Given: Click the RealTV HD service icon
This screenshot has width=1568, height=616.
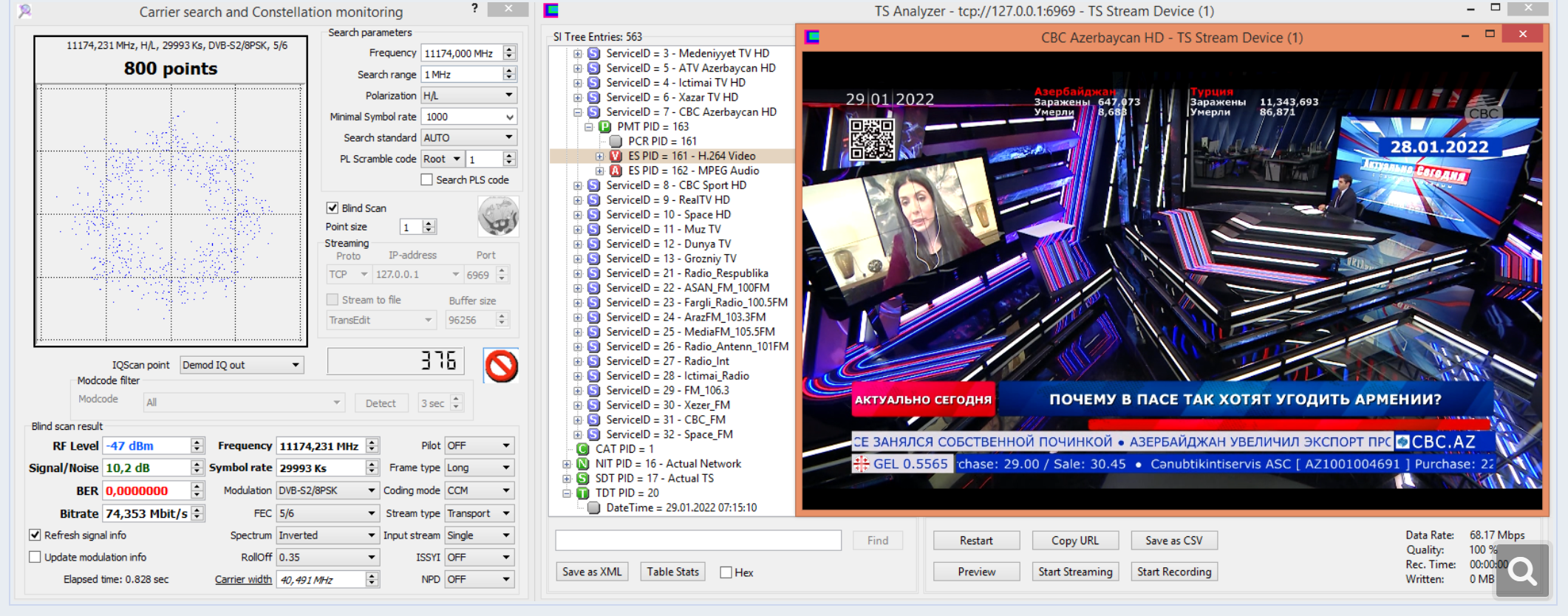Looking at the screenshot, I should (x=593, y=200).
